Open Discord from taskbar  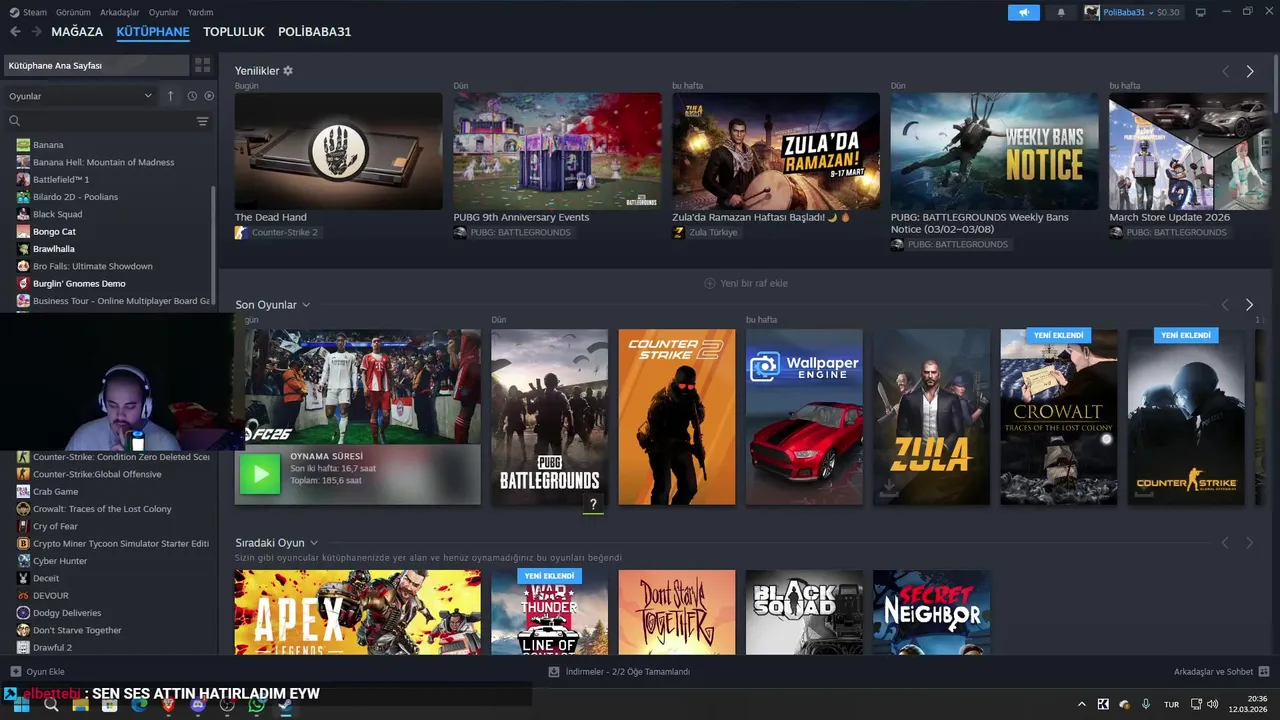click(x=198, y=705)
